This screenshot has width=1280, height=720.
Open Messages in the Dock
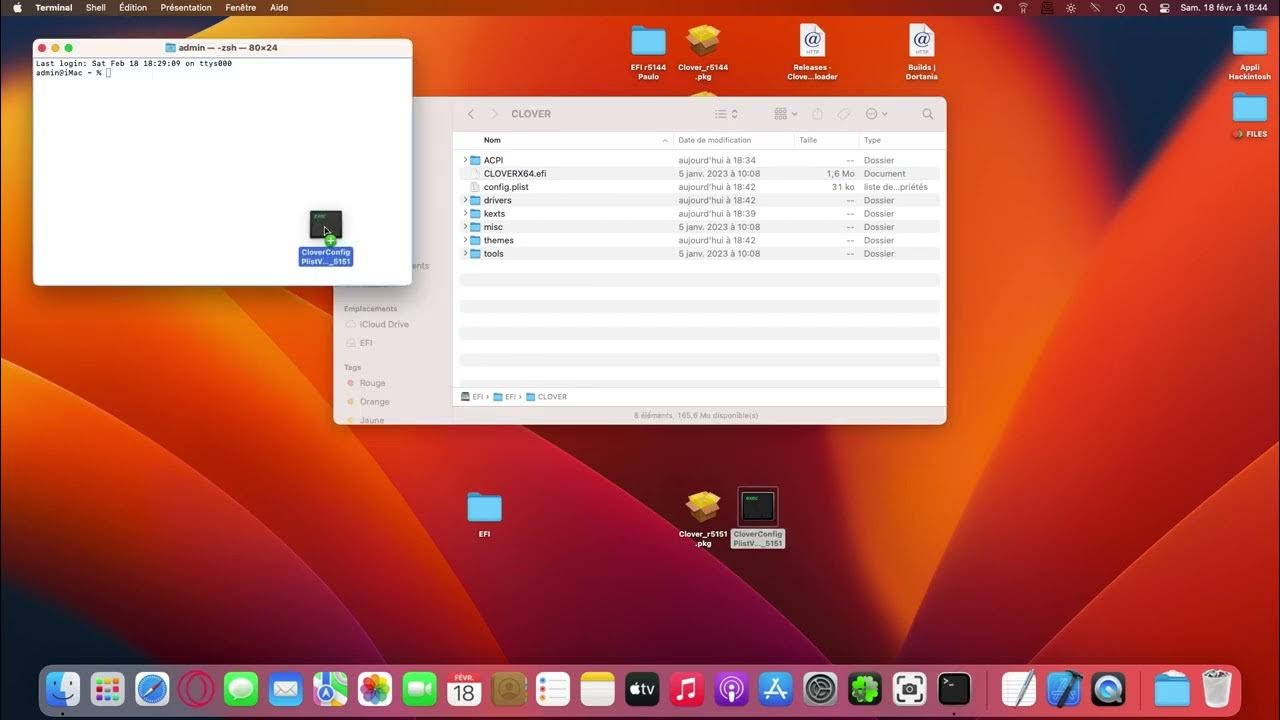click(x=241, y=688)
